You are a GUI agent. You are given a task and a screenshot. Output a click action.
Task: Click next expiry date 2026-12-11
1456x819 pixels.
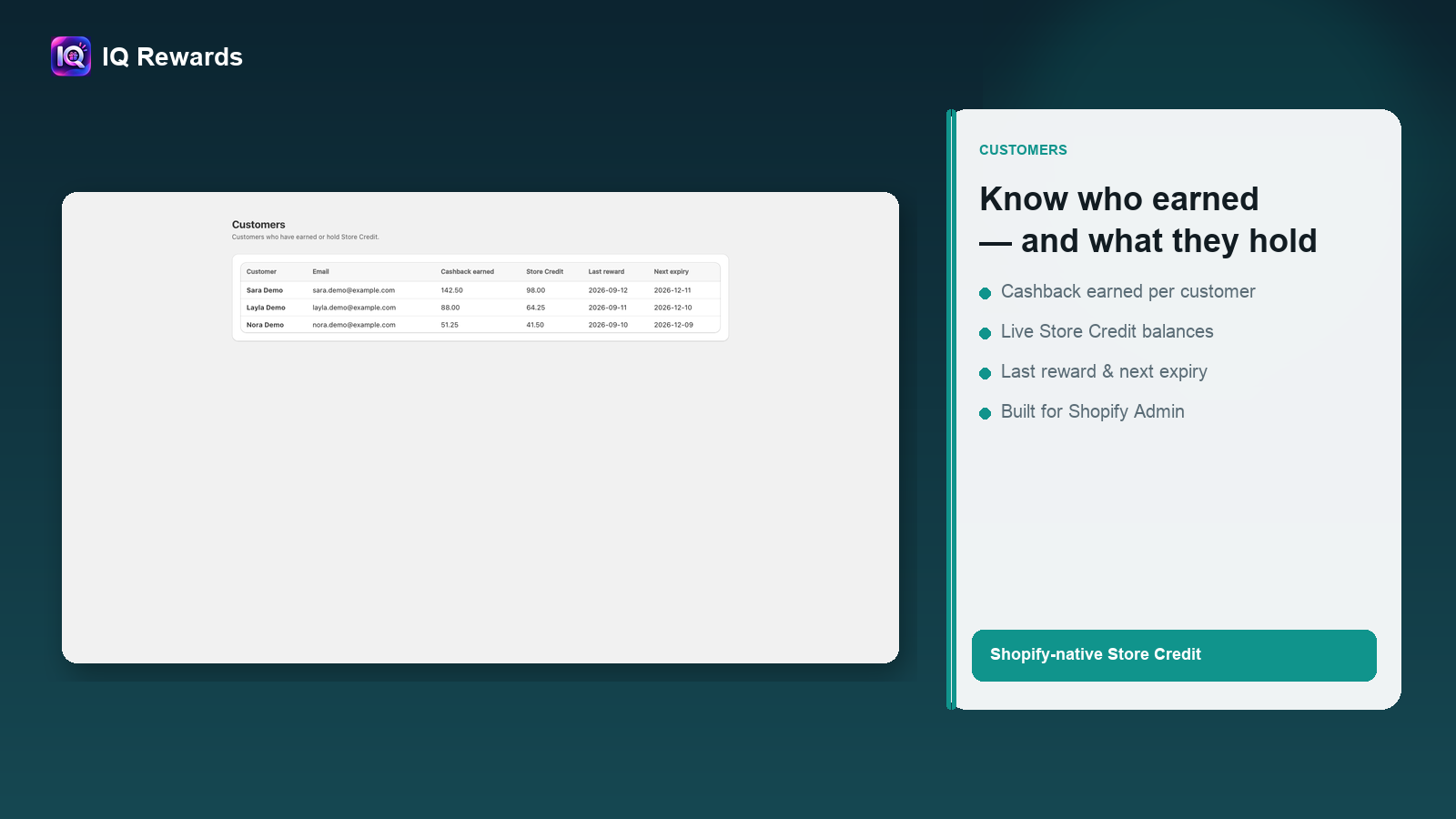(x=672, y=290)
